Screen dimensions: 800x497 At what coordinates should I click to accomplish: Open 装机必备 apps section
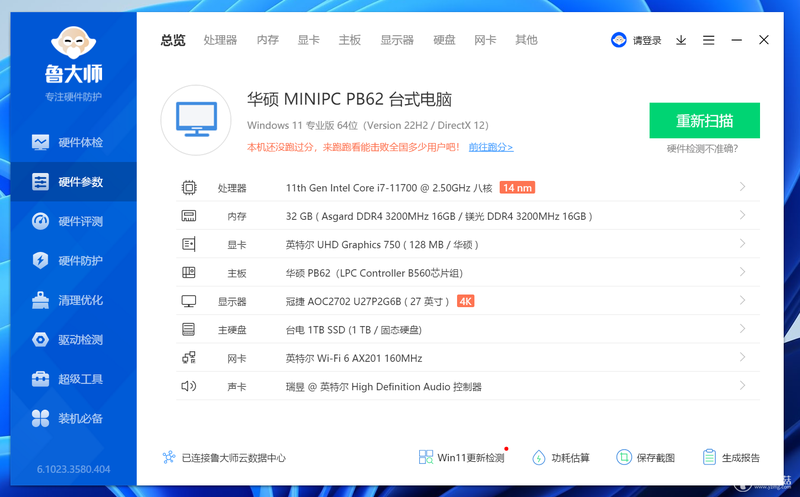pyautogui.click(x=73, y=418)
